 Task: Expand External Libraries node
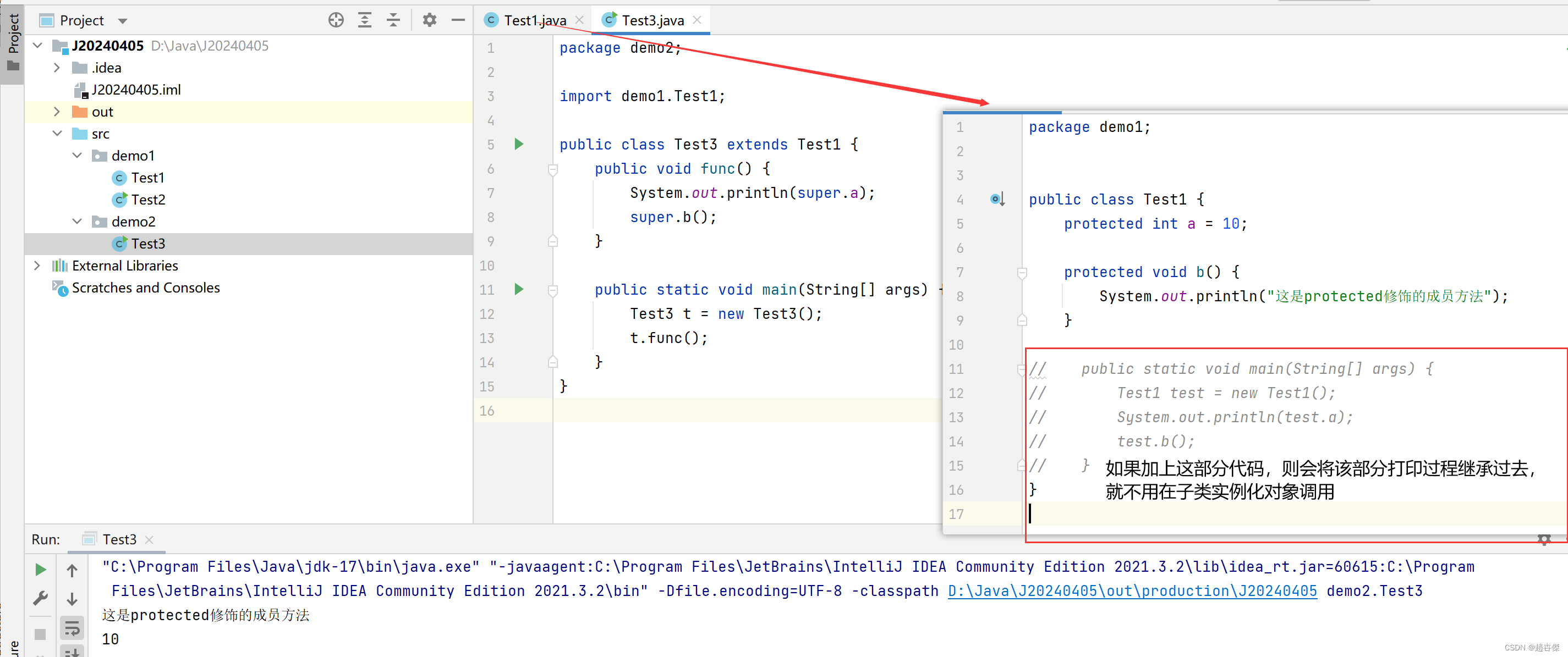coord(37,266)
